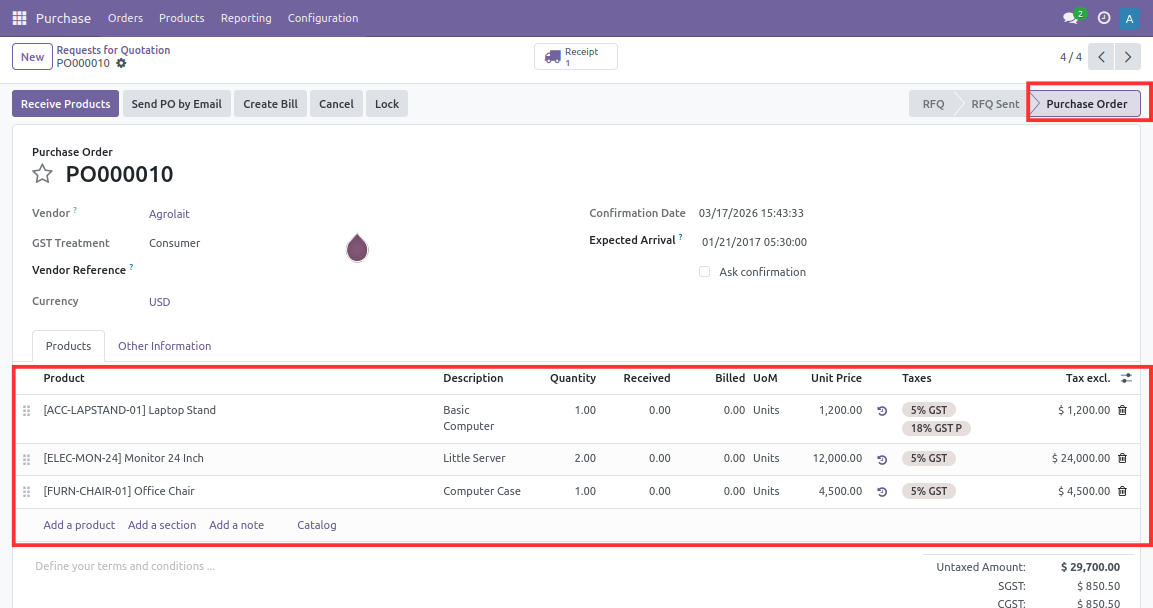Click the Vendor Reference help question mark

pos(132,268)
